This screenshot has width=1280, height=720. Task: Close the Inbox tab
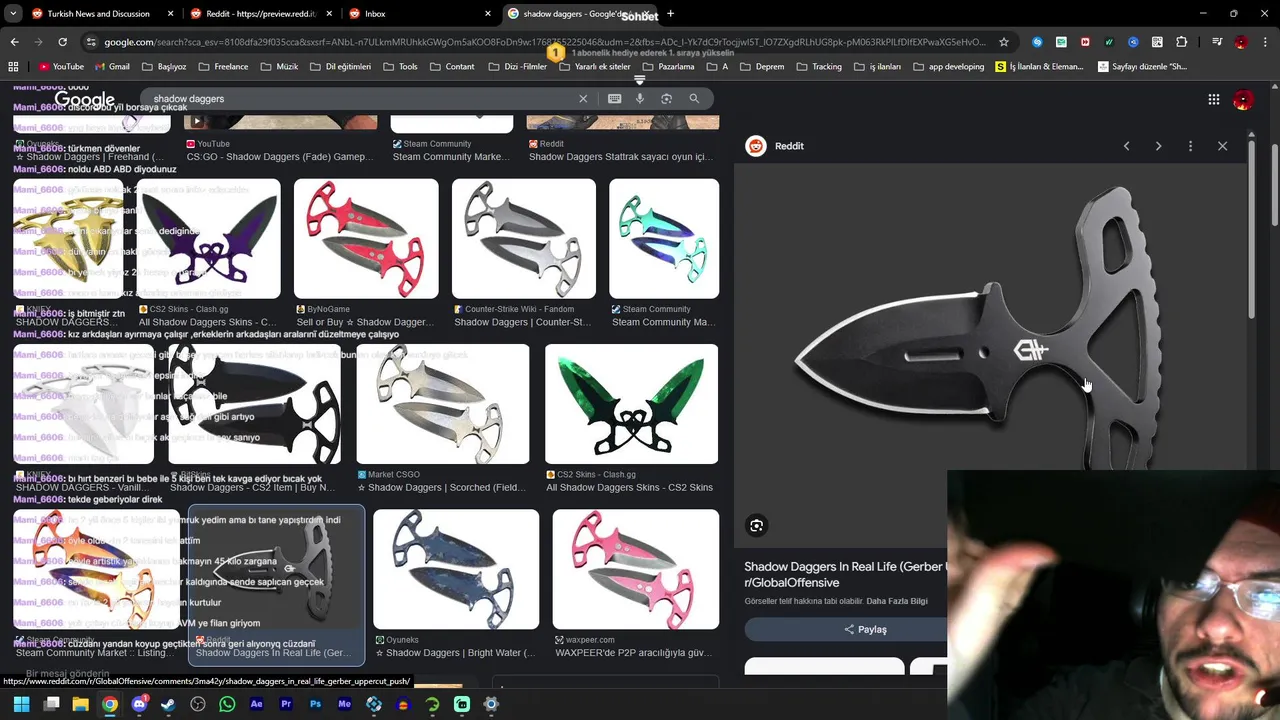[488, 14]
